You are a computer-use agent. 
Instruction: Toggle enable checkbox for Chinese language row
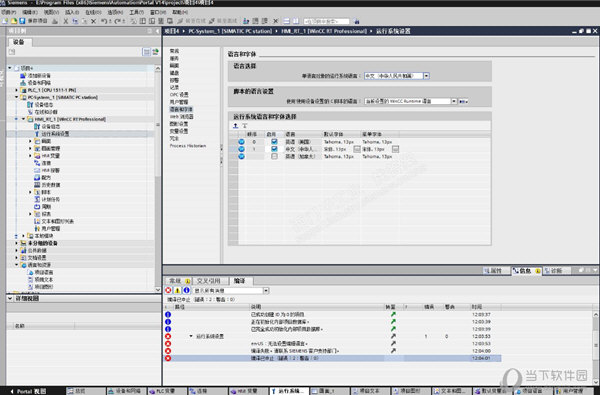pos(274,149)
